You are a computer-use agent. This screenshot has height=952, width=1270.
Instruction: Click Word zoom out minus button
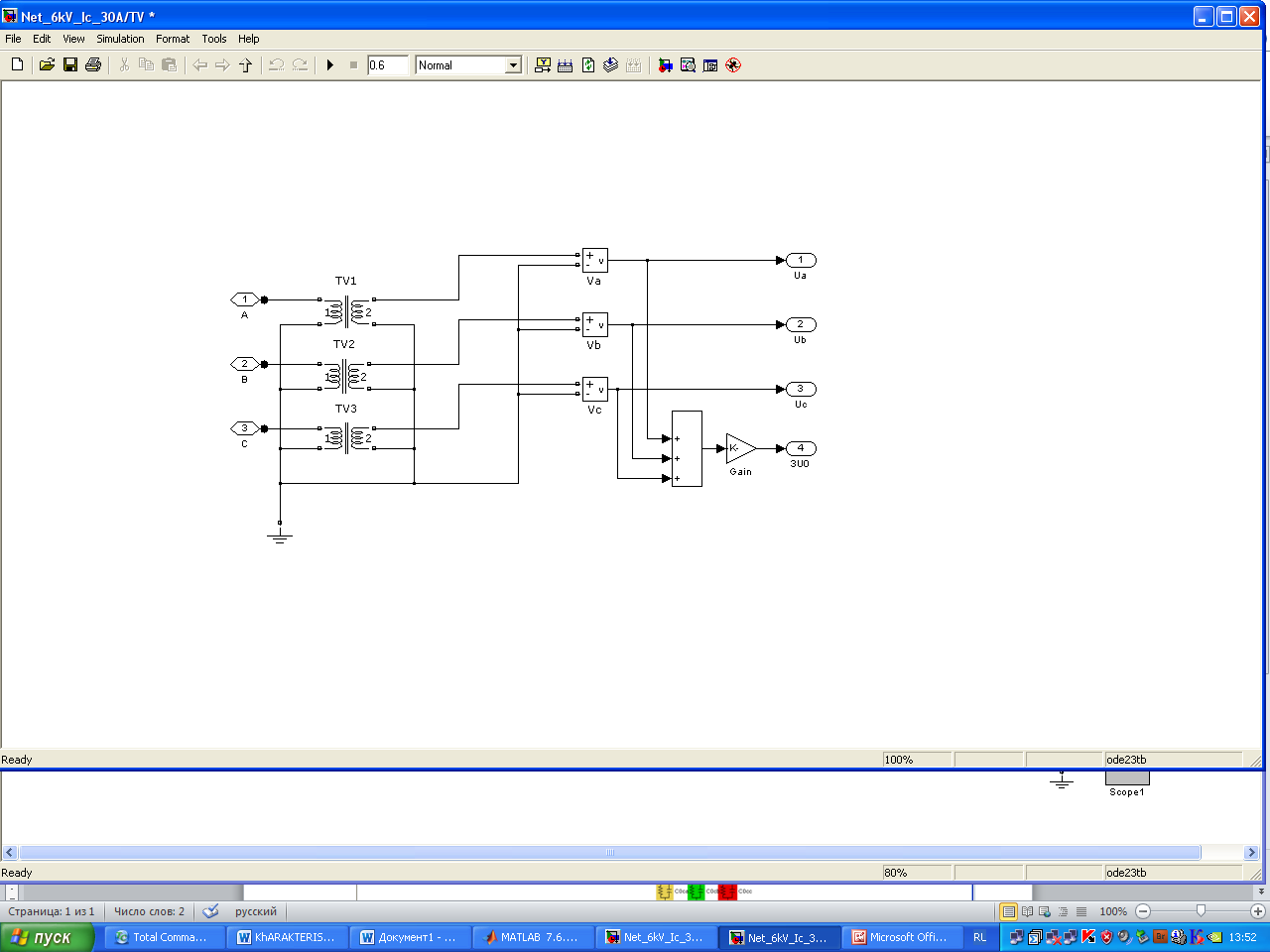pos(1143,910)
